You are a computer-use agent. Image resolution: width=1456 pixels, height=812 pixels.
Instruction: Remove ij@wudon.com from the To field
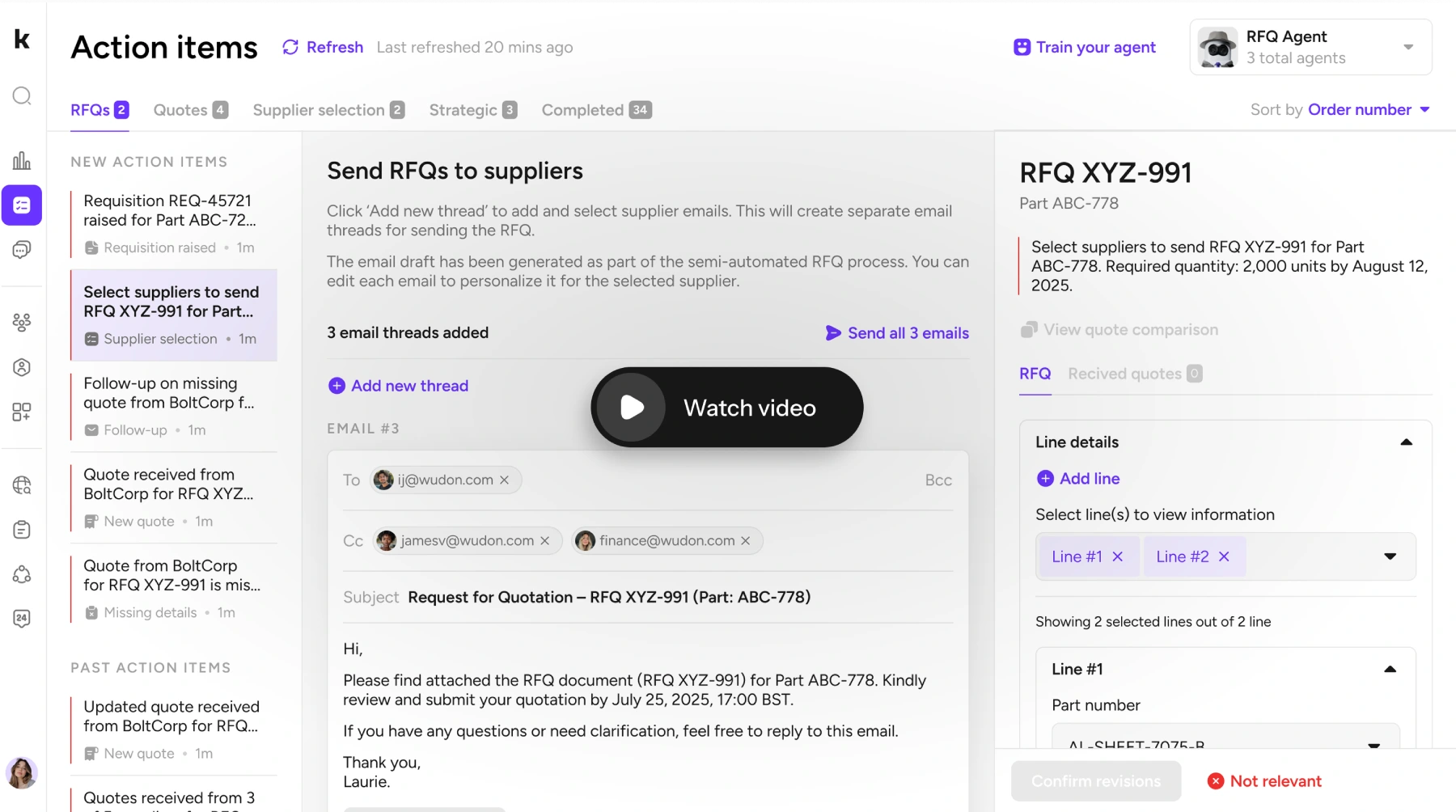click(x=505, y=480)
